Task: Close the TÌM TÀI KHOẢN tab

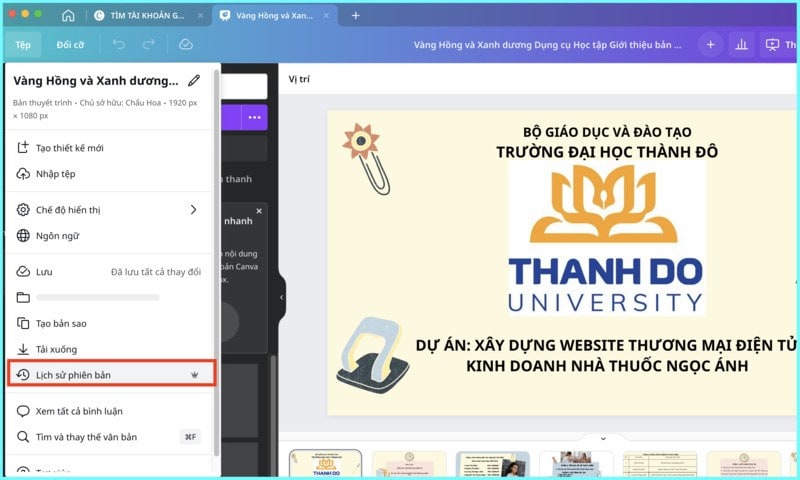Action: point(201,16)
